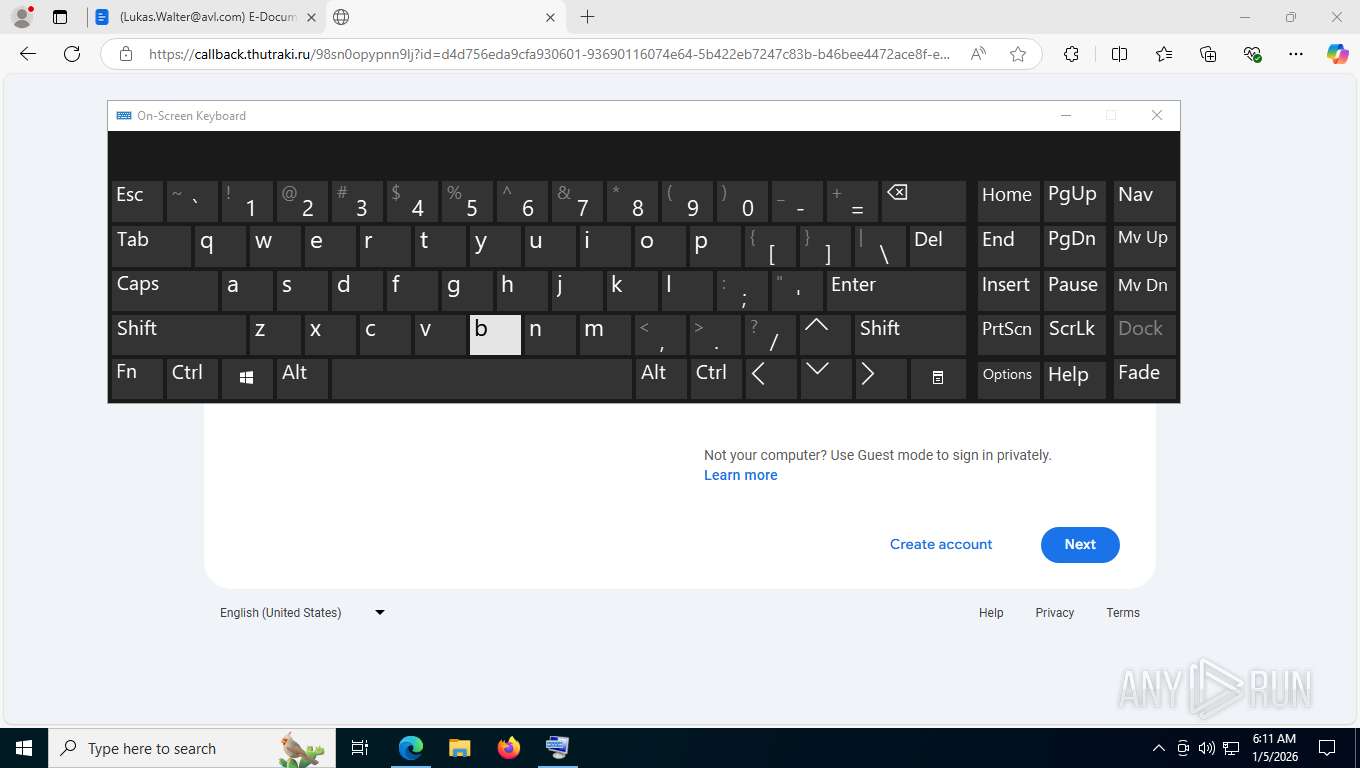Open notification center icon
The height and width of the screenshot is (768, 1360).
tap(1327, 748)
